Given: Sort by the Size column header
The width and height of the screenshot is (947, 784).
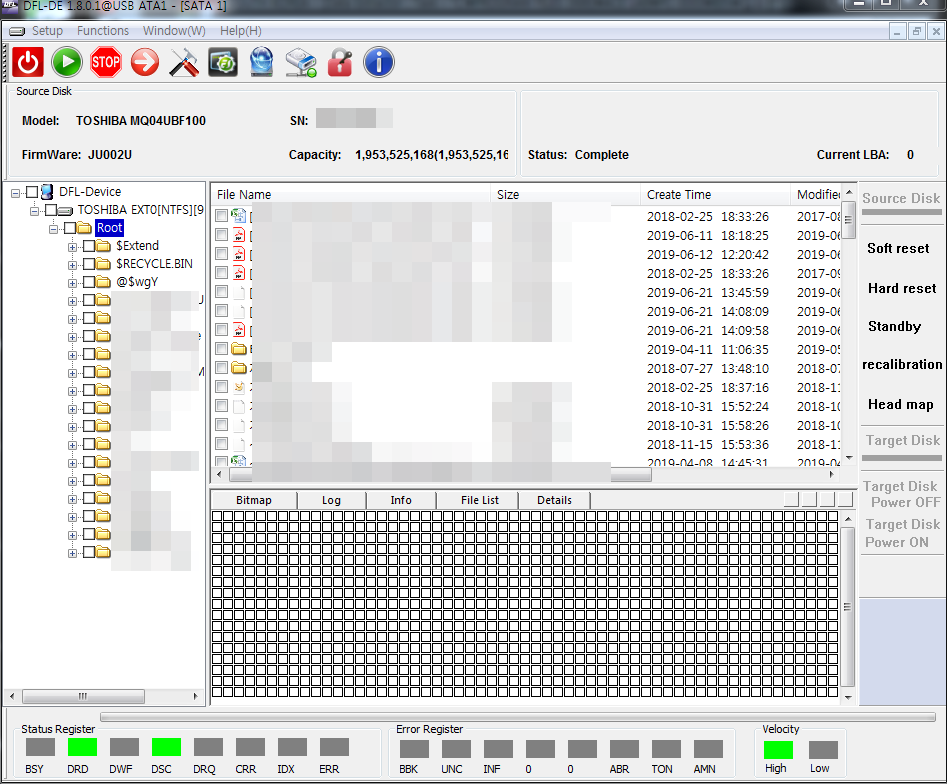Looking at the screenshot, I should (x=565, y=194).
